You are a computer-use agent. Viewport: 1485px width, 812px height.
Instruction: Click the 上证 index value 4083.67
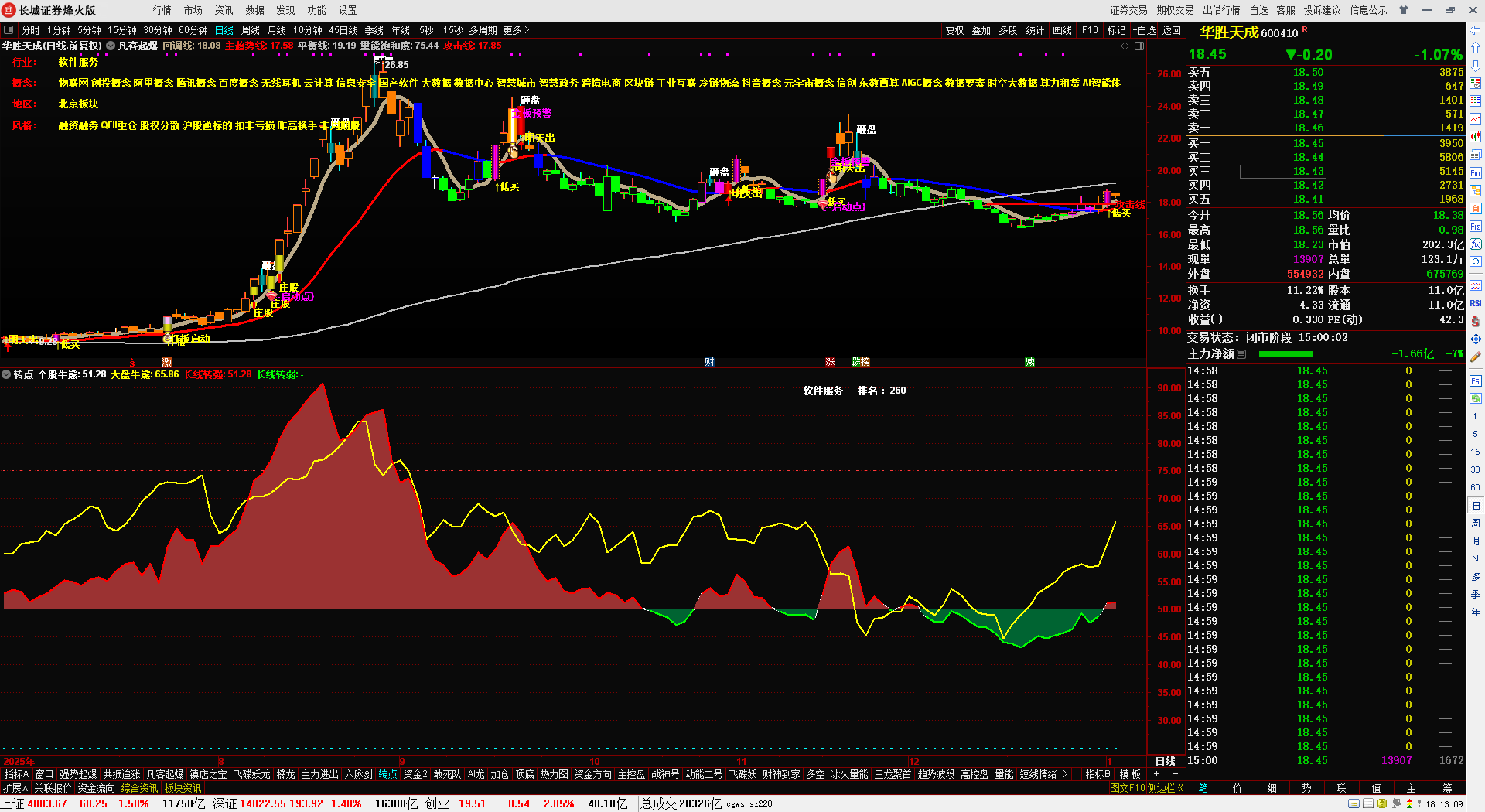click(47, 804)
